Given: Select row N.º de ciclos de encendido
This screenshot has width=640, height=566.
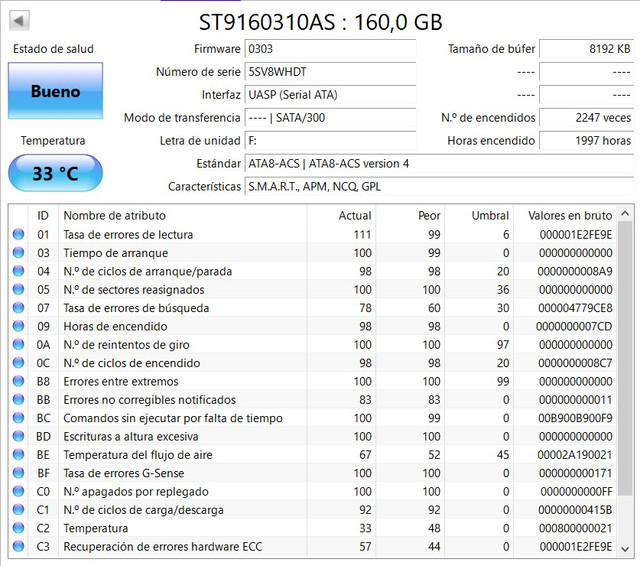Looking at the screenshot, I should [313, 363].
